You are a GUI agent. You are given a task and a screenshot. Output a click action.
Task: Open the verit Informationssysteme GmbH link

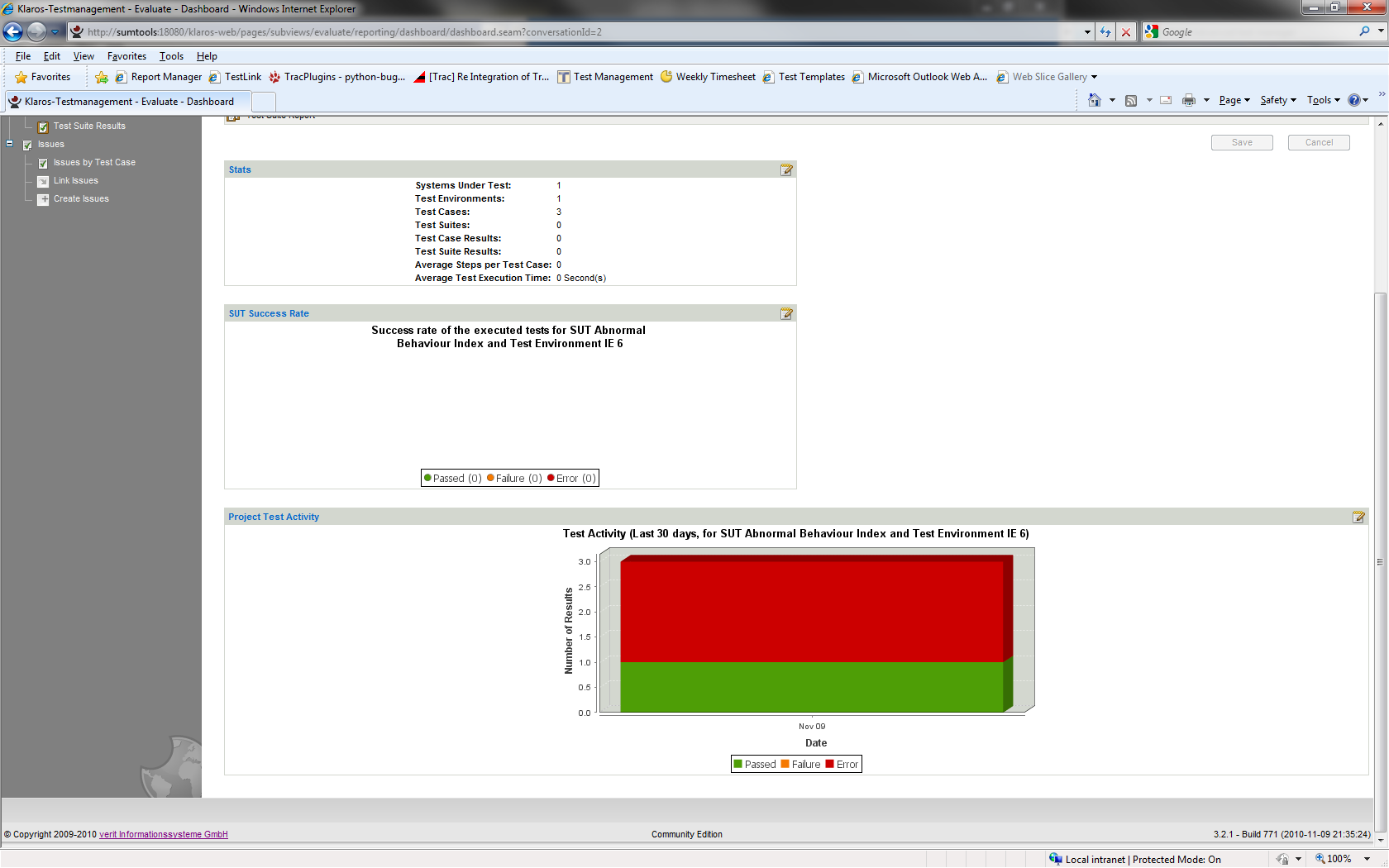tap(163, 834)
